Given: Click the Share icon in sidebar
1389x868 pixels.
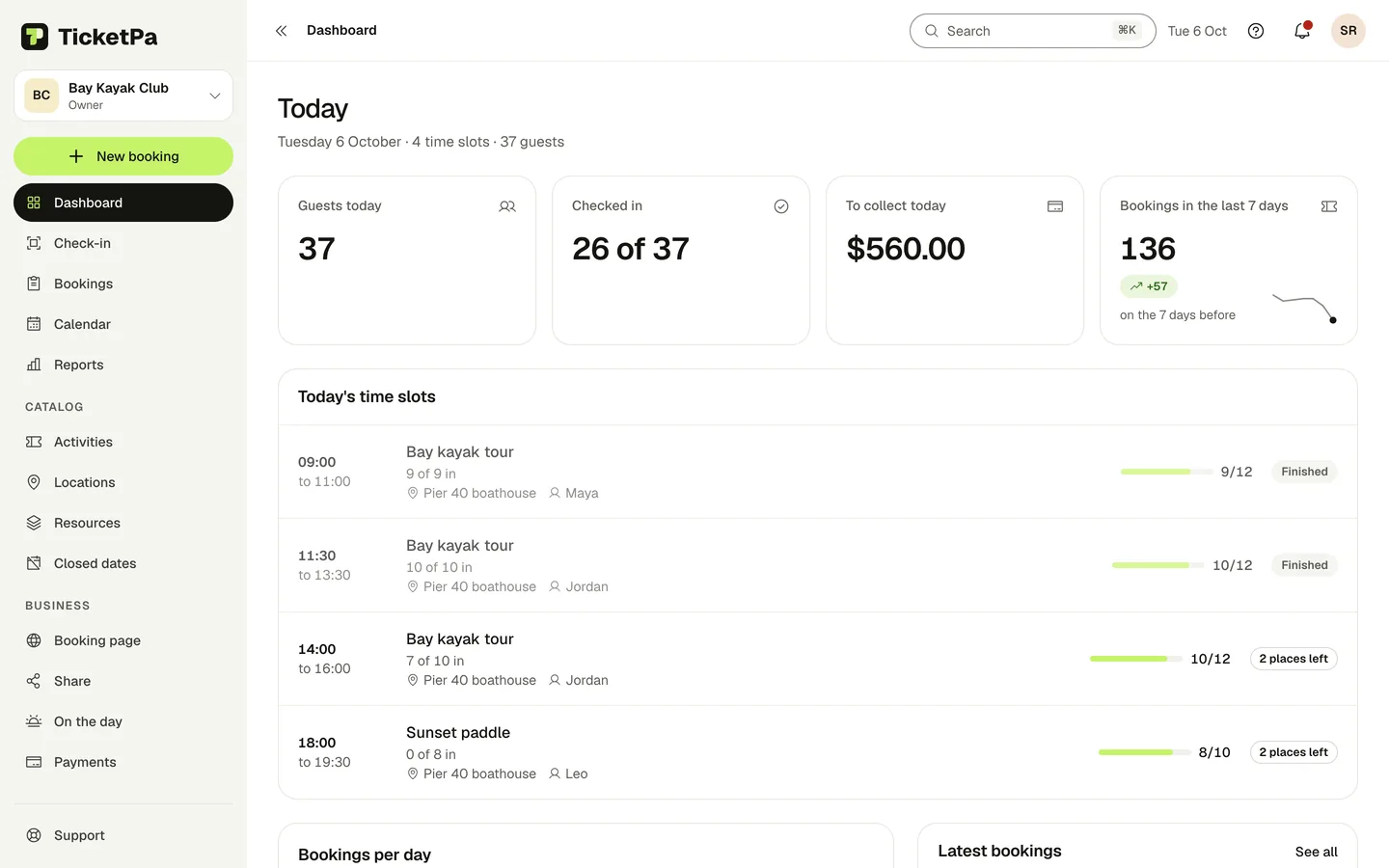Looking at the screenshot, I should click(x=34, y=681).
